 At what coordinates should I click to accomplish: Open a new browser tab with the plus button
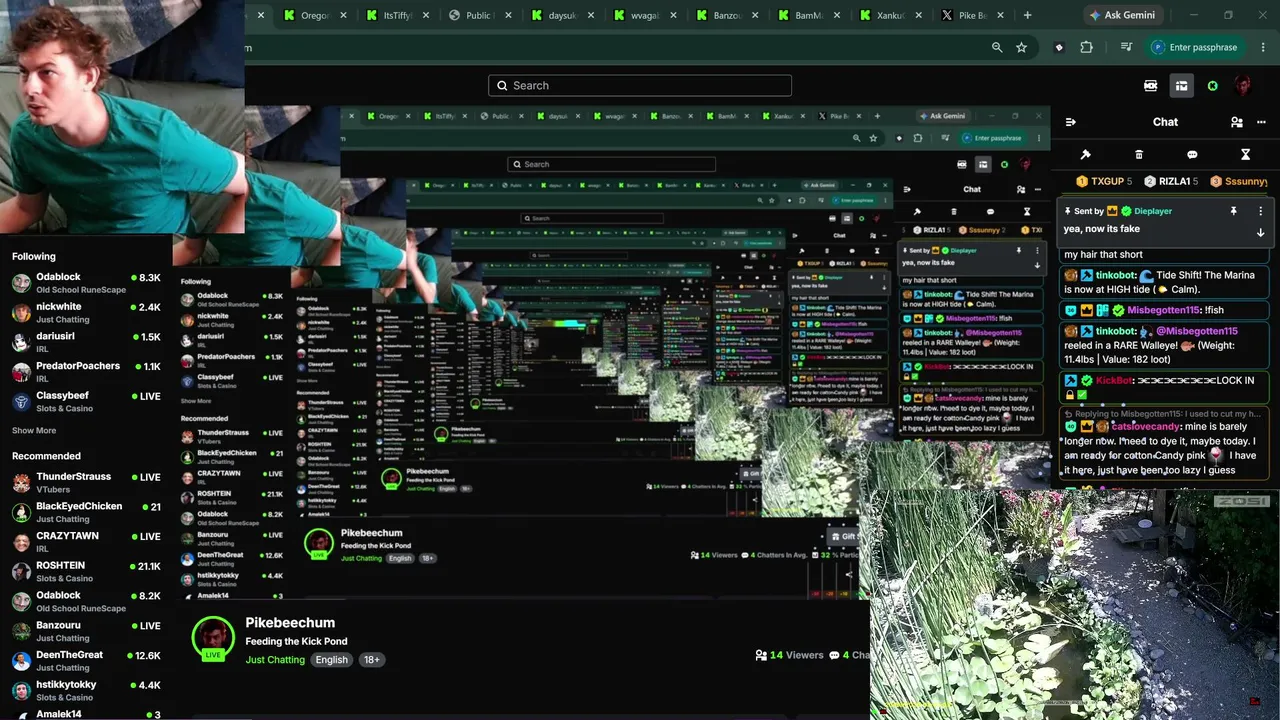(x=1027, y=15)
